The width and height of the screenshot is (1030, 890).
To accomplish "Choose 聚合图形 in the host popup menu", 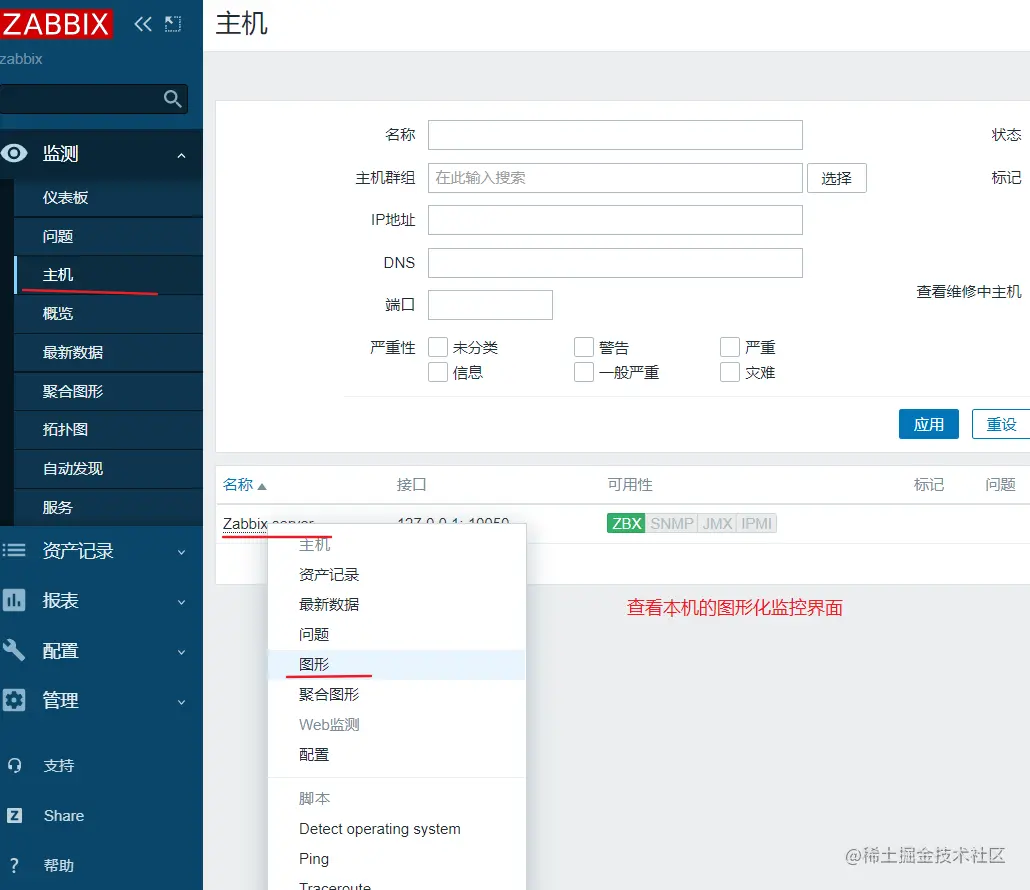I will (x=397, y=694).
